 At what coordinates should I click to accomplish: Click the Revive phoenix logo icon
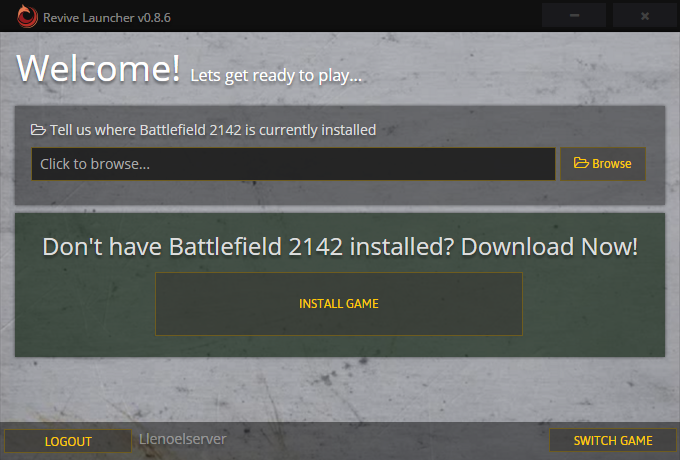pyautogui.click(x=27, y=16)
